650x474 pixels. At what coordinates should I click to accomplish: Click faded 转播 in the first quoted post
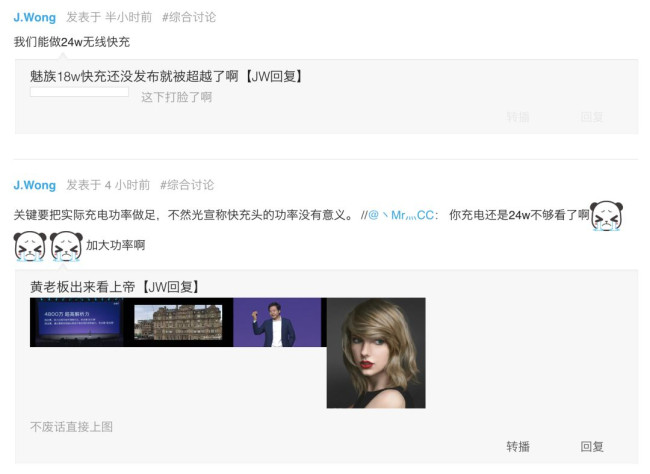pos(518,117)
